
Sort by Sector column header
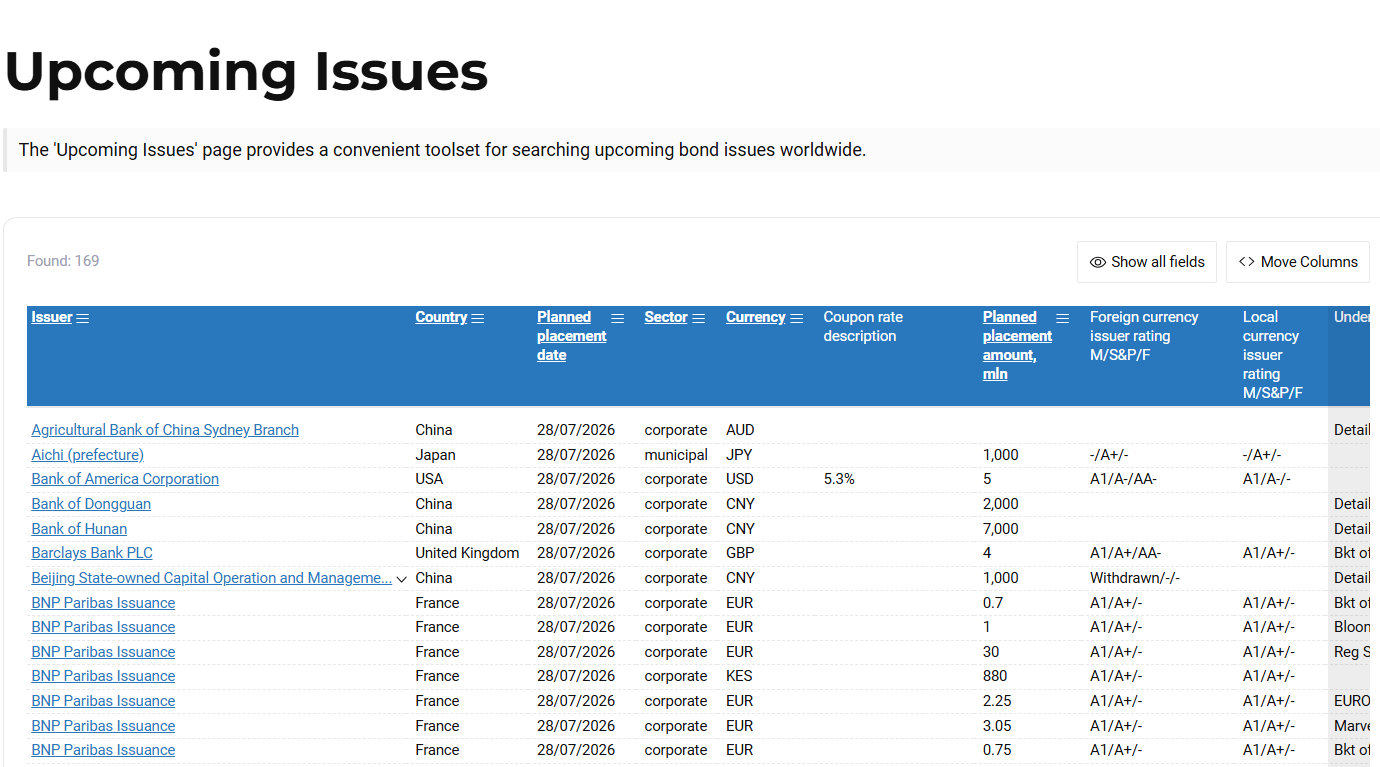pyautogui.click(x=666, y=317)
